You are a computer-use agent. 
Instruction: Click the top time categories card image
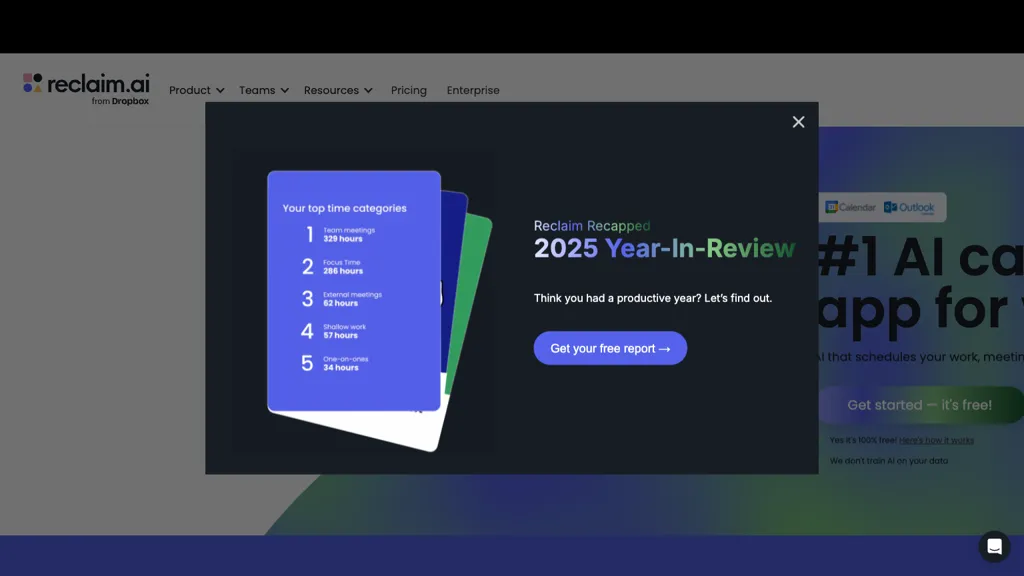[354, 291]
